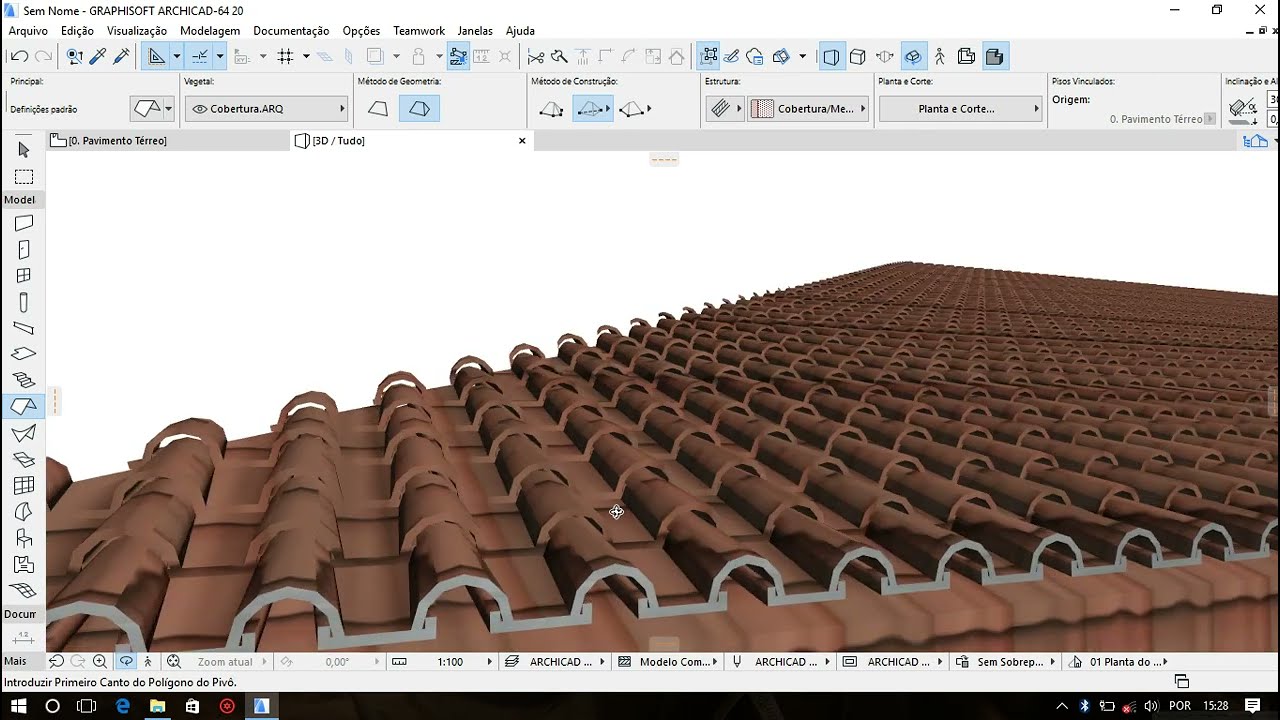Toggle the single-plane roof geometry method
1280x720 pixels.
(x=378, y=109)
